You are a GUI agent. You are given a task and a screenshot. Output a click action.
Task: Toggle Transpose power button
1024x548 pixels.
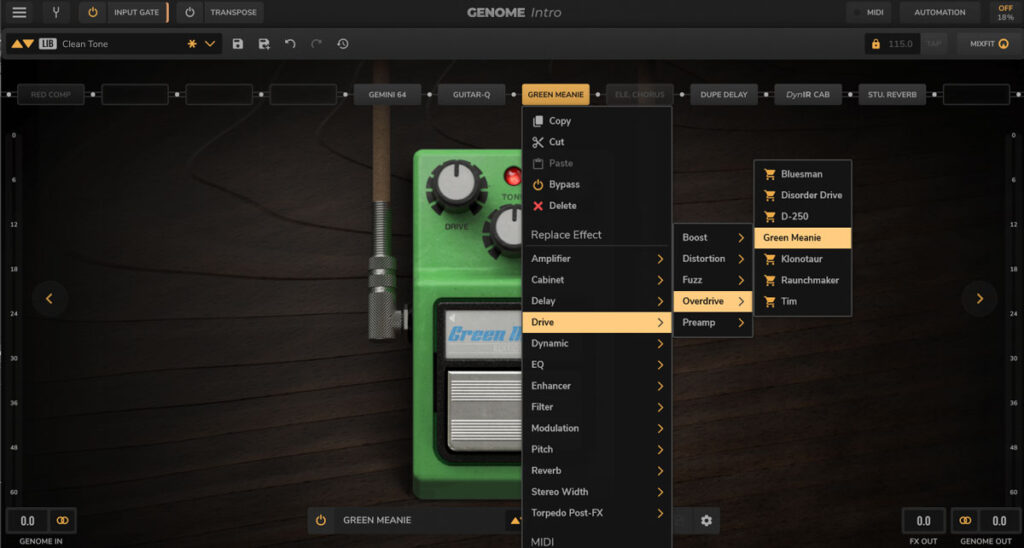point(189,12)
